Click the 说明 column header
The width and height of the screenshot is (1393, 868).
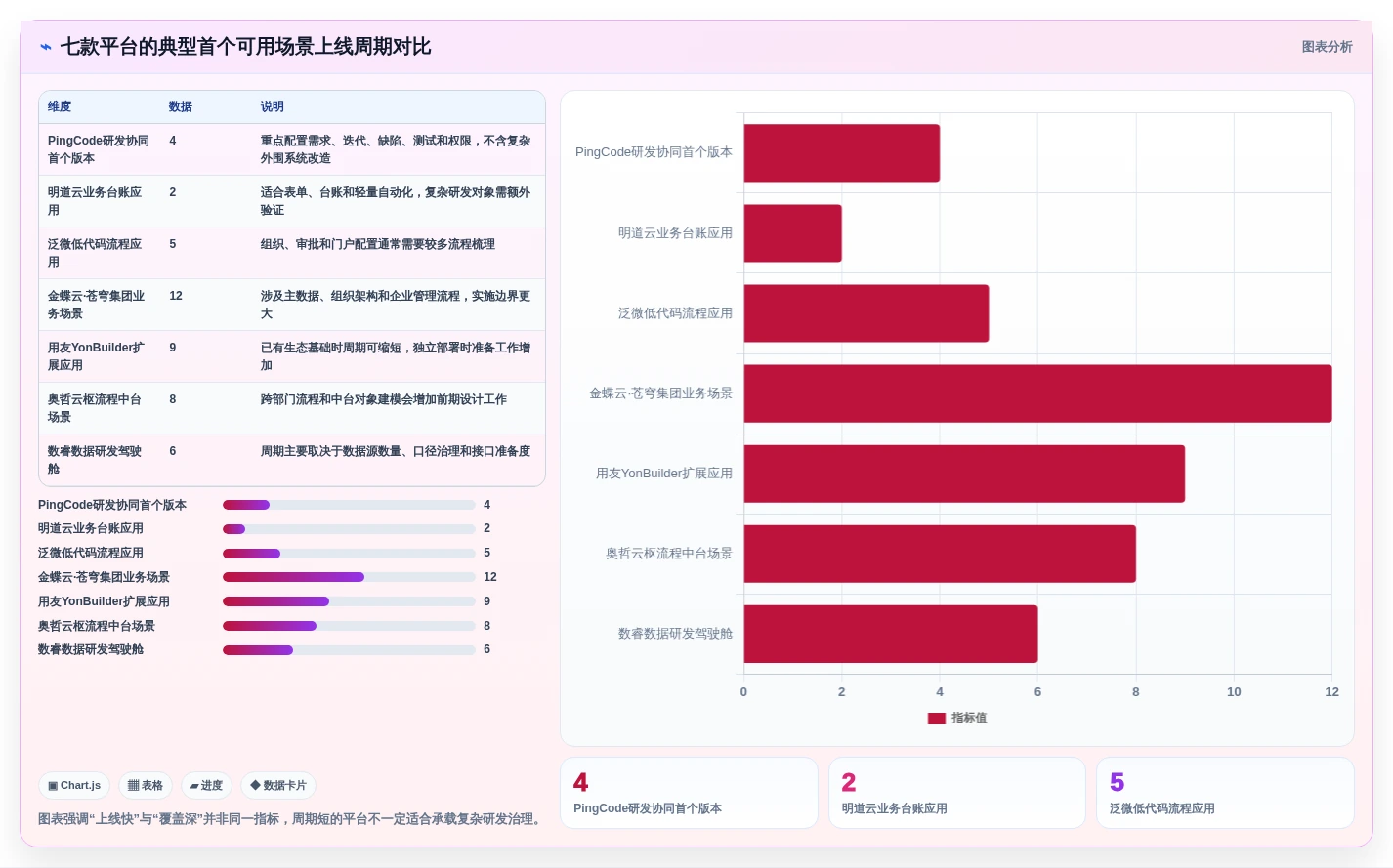(x=273, y=106)
